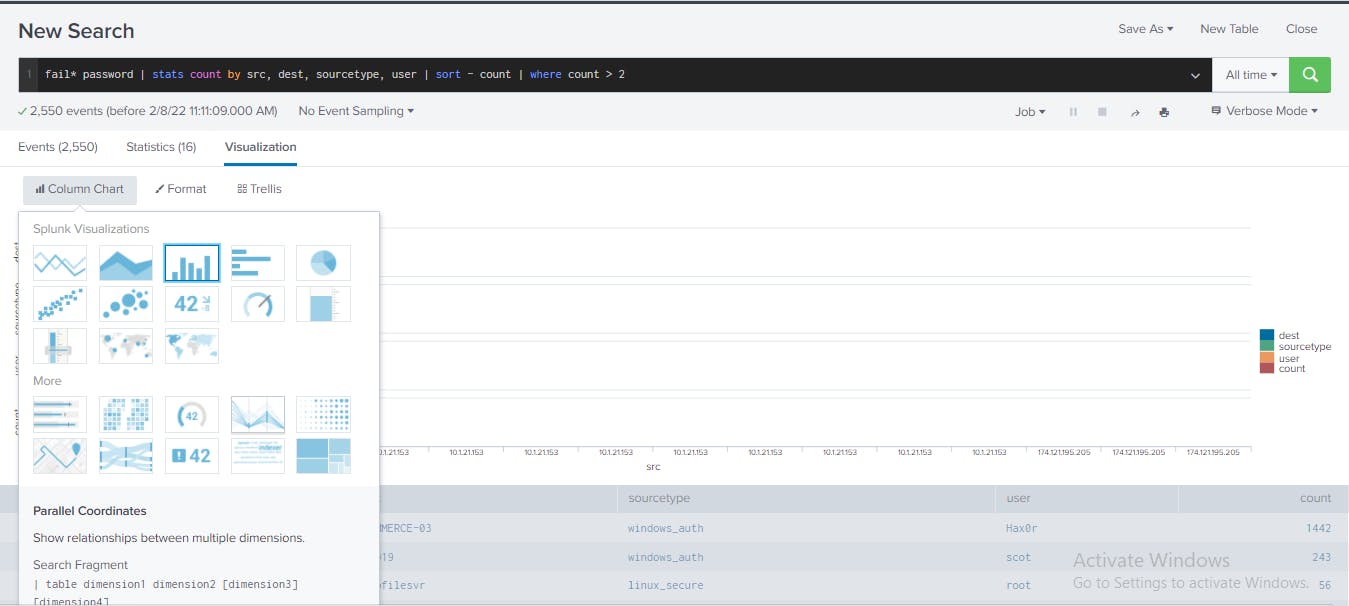Open the Visualization tab
Image resolution: width=1349 pixels, height=606 pixels.
pyautogui.click(x=261, y=147)
